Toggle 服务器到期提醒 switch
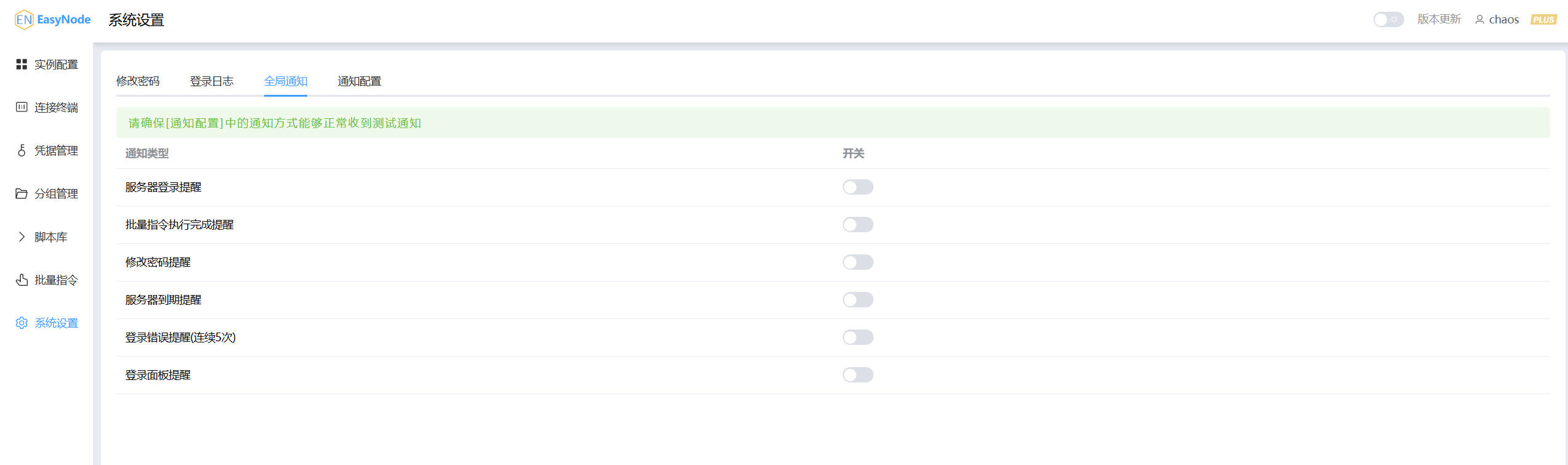This screenshot has width=1568, height=465. pyautogui.click(x=858, y=300)
